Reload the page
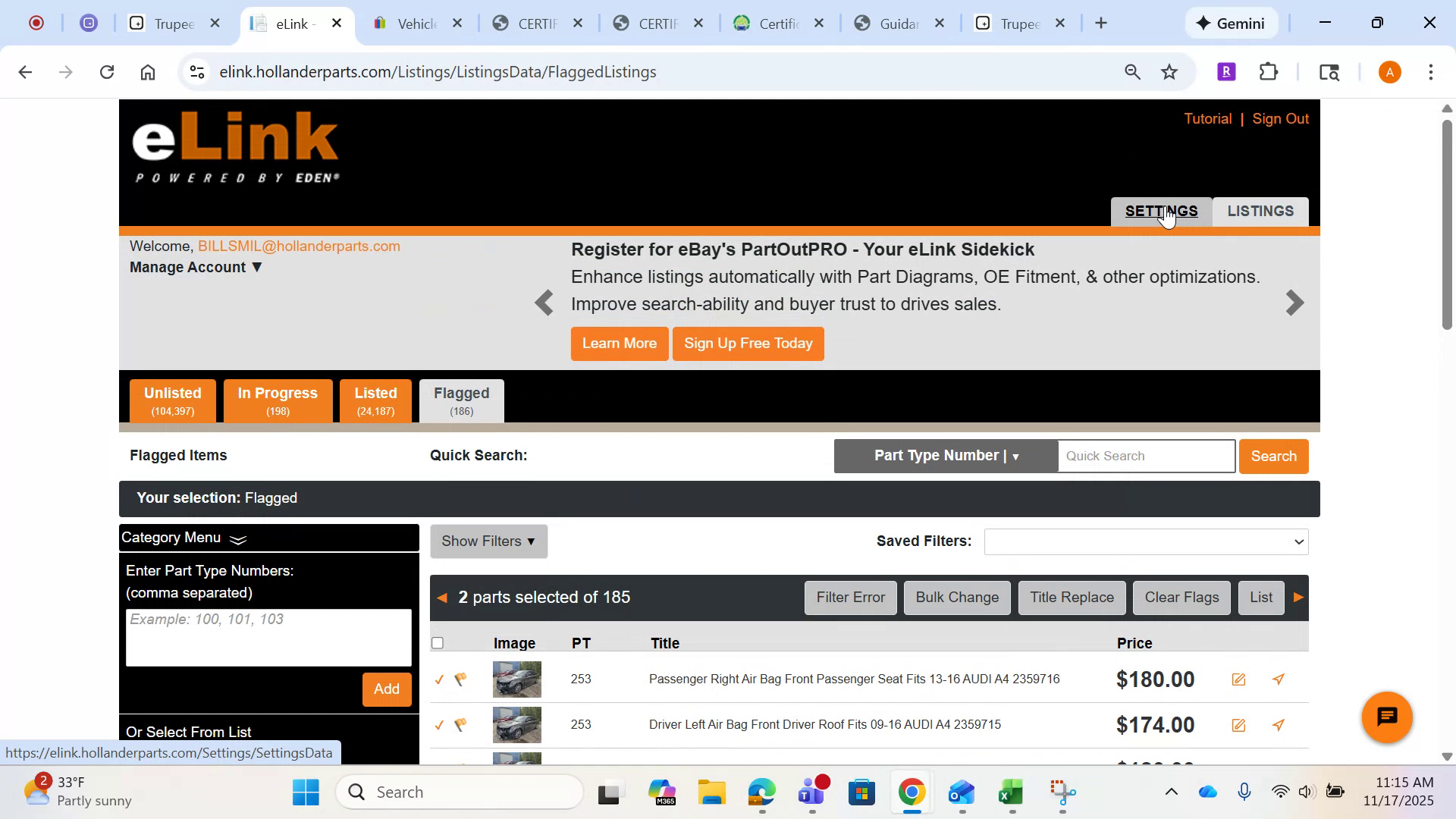Screen dimensions: 1456x819 click(x=107, y=71)
